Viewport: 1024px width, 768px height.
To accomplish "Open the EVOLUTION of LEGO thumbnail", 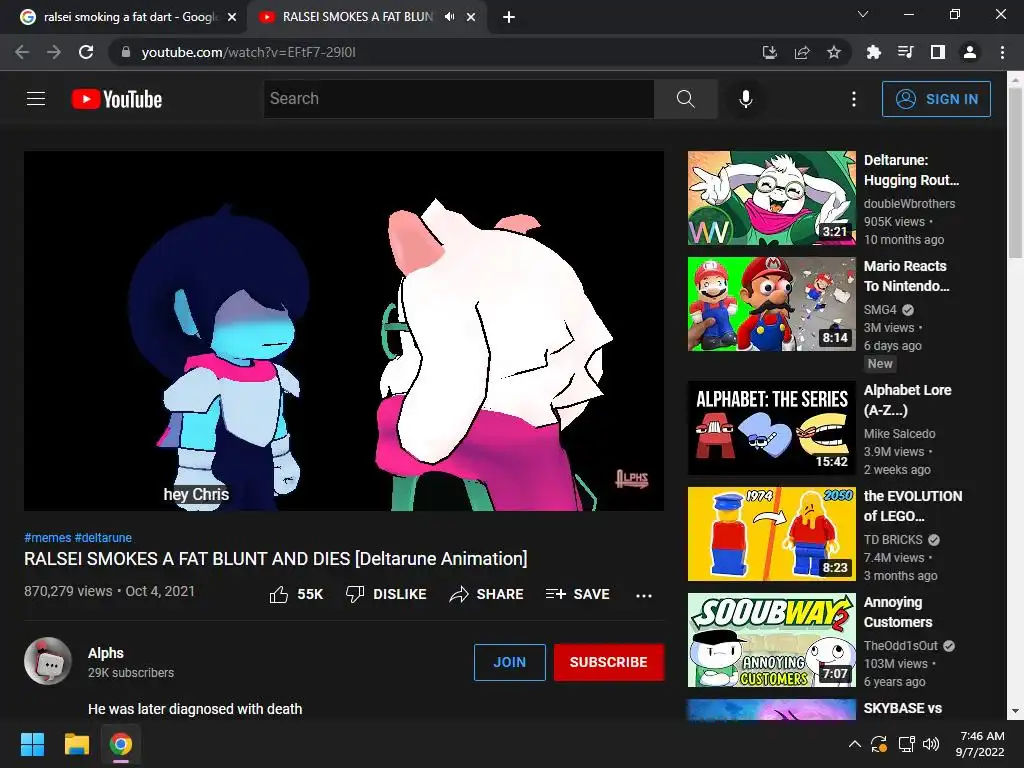I will (x=771, y=534).
